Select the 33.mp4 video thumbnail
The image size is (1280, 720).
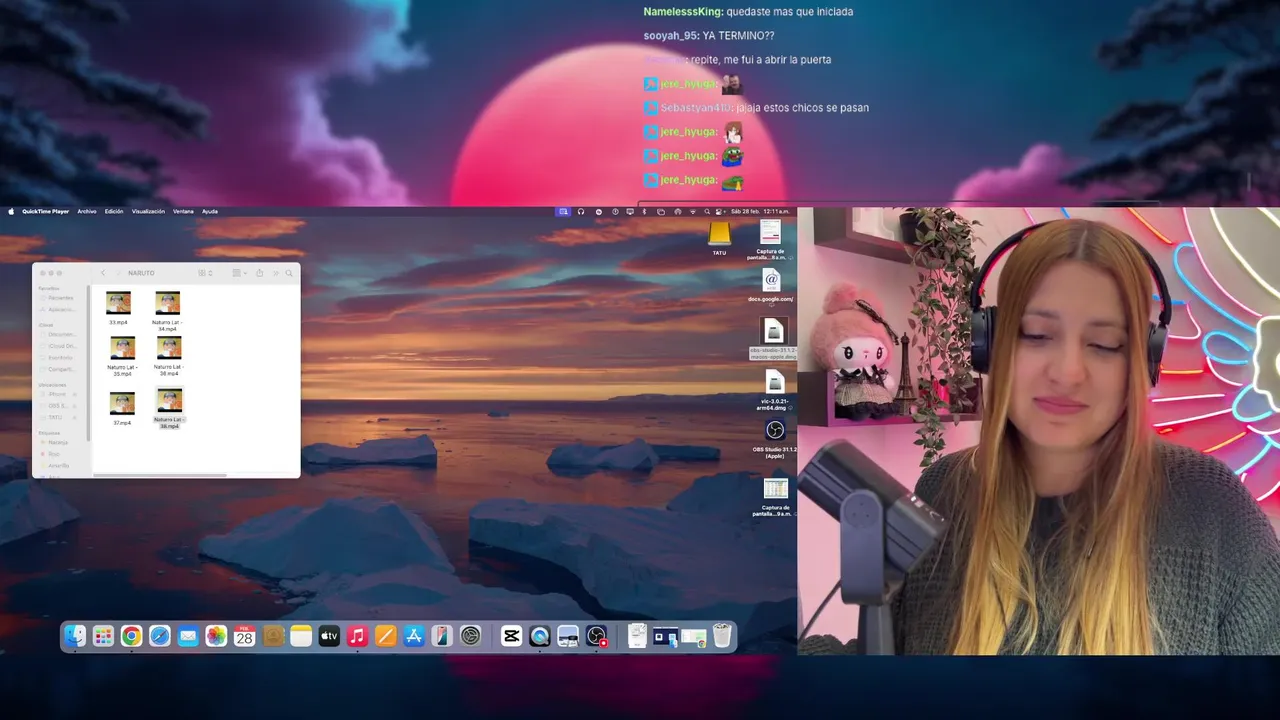[x=118, y=303]
